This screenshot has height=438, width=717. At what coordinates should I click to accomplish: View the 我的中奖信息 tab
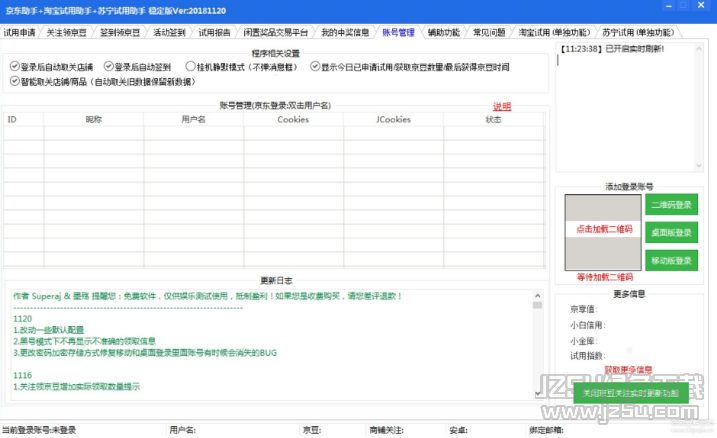tap(345, 32)
